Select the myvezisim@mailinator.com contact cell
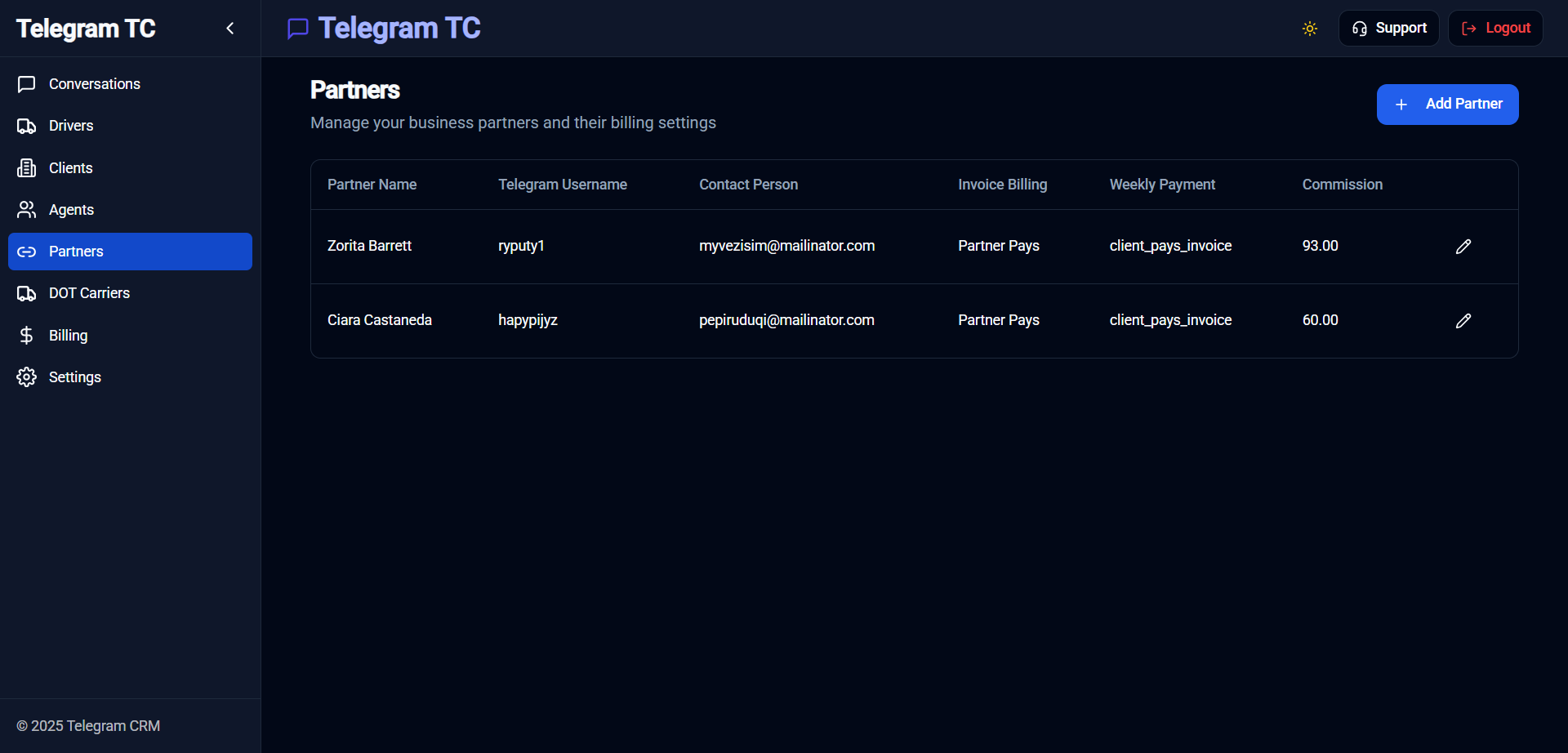Image resolution: width=1568 pixels, height=753 pixels. [786, 246]
